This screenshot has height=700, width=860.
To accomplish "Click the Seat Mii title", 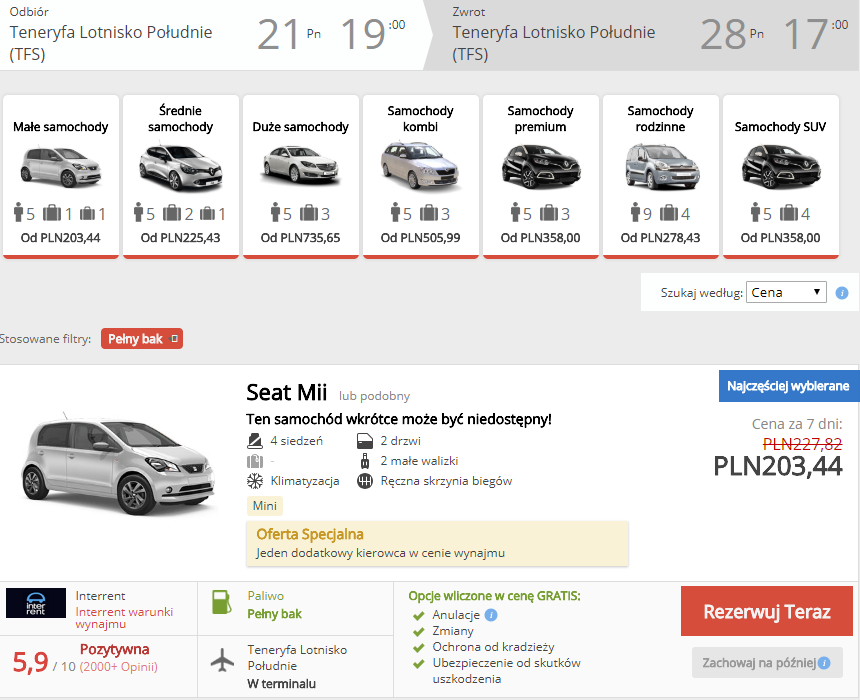I will 286,393.
